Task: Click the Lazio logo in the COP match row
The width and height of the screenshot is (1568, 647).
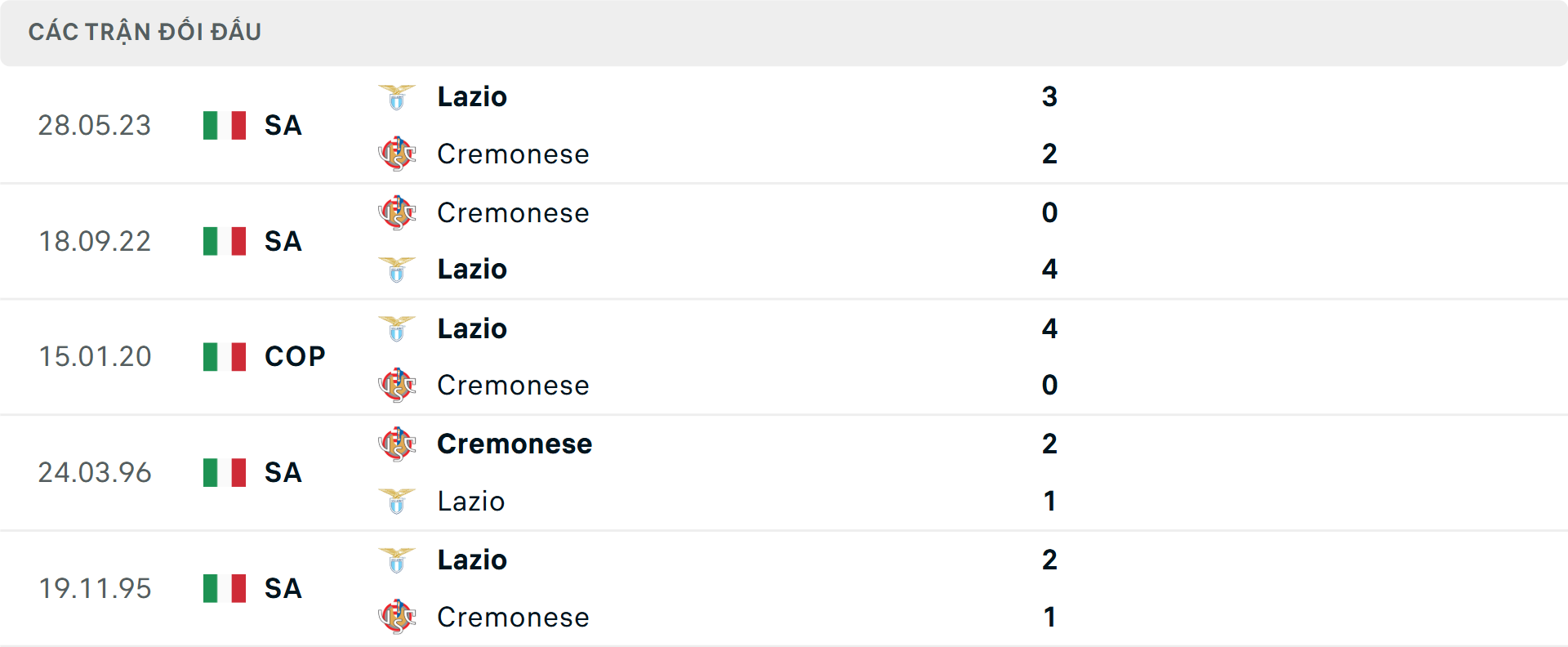Action: (x=398, y=328)
